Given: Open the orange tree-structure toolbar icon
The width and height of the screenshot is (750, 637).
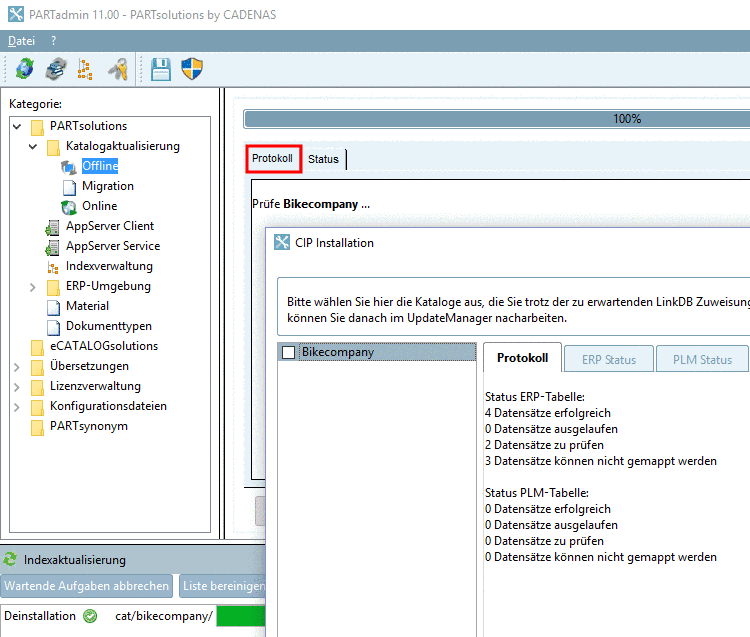Looking at the screenshot, I should pos(85,69).
